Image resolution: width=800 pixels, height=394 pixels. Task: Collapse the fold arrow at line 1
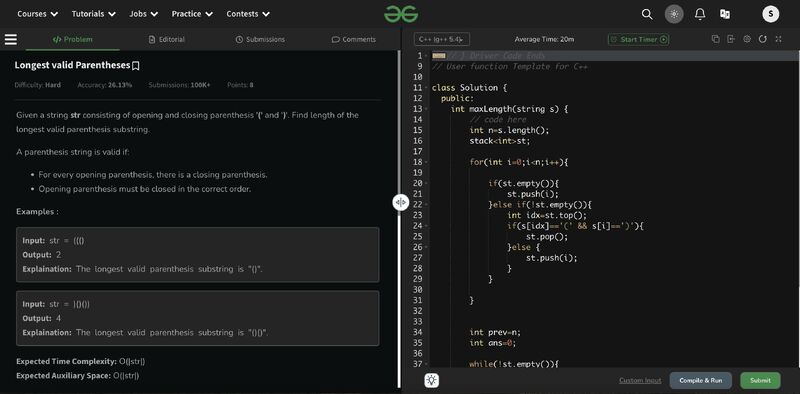426,56
